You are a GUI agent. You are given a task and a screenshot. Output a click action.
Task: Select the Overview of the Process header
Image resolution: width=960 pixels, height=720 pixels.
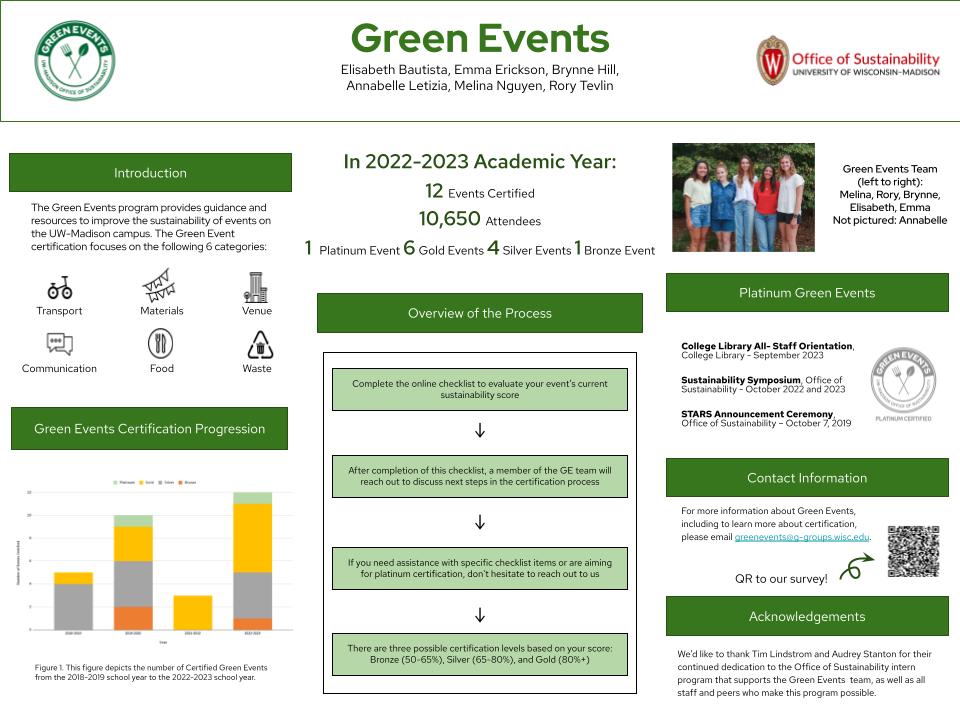coord(480,313)
